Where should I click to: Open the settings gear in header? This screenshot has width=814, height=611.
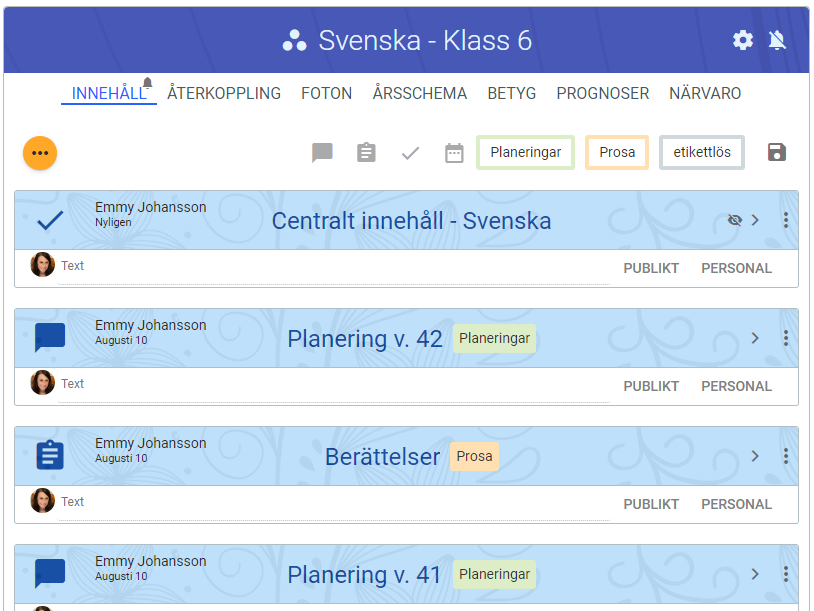coord(743,40)
